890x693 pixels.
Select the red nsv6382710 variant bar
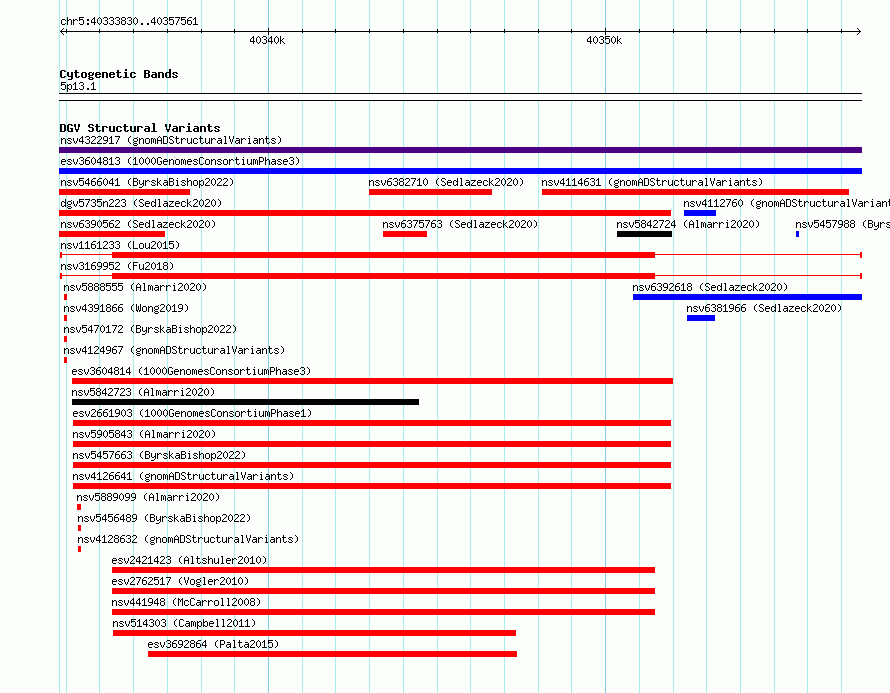coord(430,192)
